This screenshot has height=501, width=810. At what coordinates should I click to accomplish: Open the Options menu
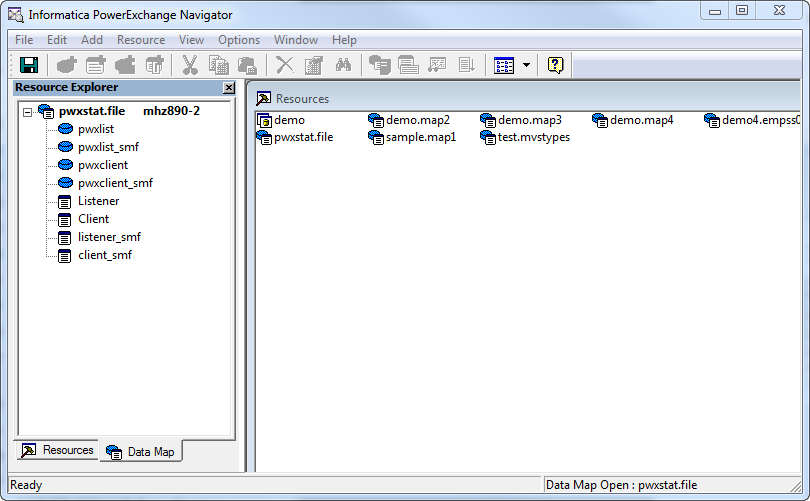(x=239, y=40)
